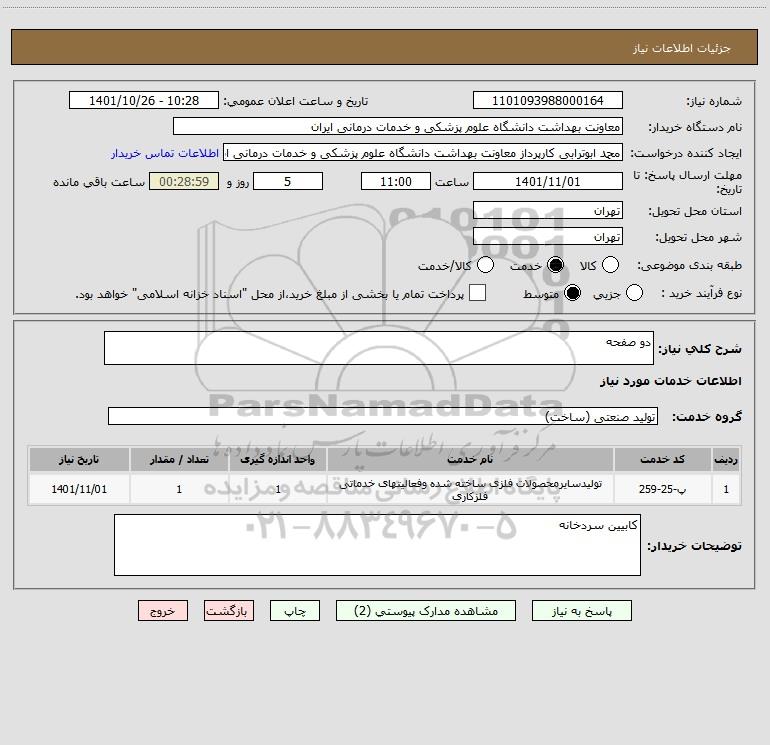Screen dimensions: 770x745
Task: Choose the متوسط purchase process radio
Action: (x=572, y=293)
